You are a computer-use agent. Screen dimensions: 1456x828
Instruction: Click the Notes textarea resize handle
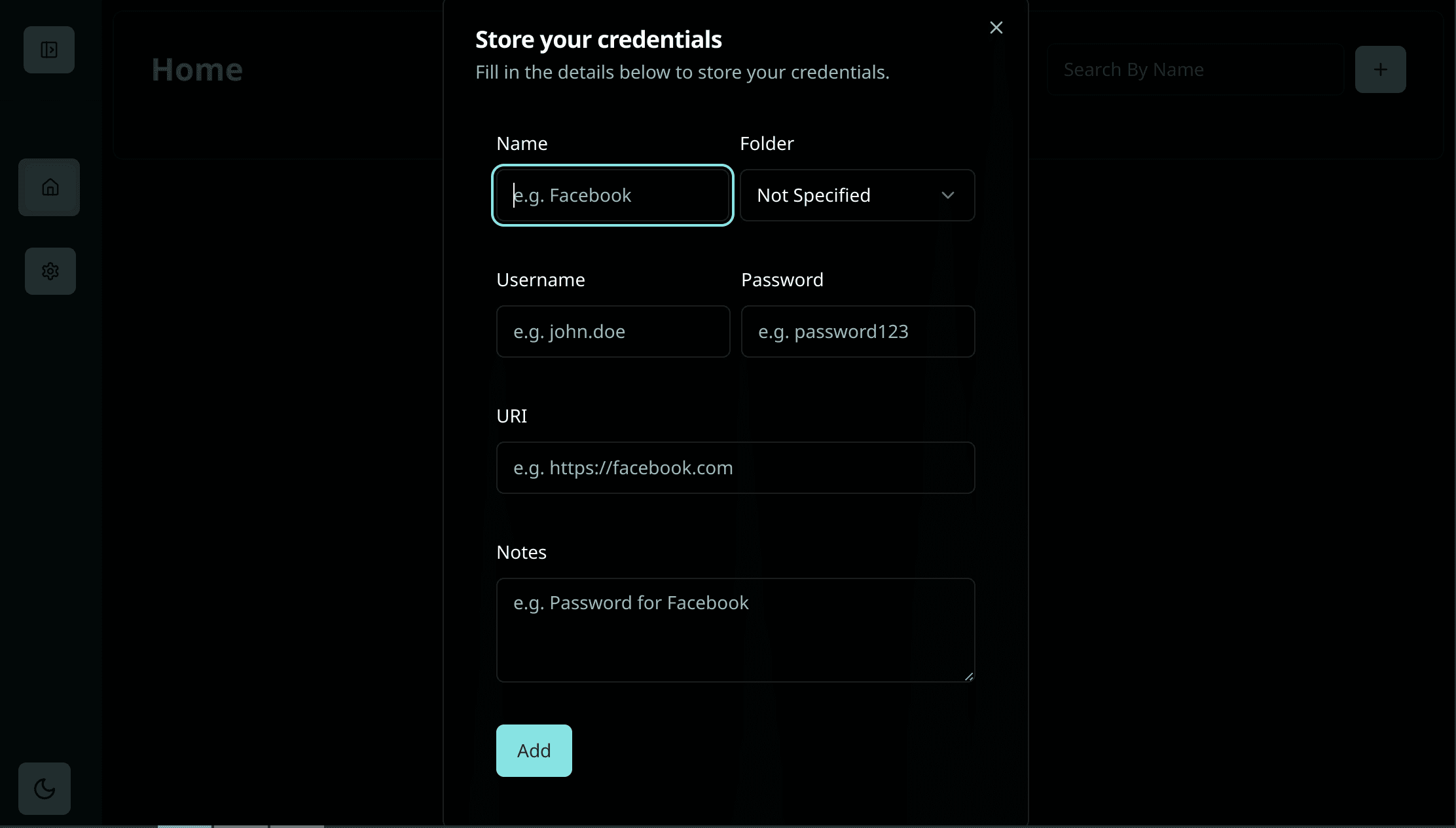969,677
